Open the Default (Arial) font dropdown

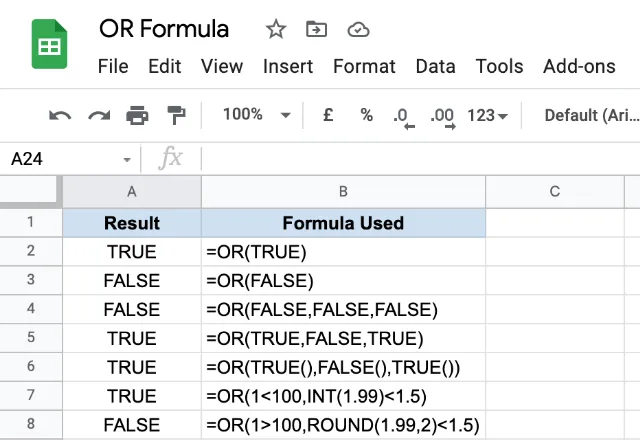point(592,116)
